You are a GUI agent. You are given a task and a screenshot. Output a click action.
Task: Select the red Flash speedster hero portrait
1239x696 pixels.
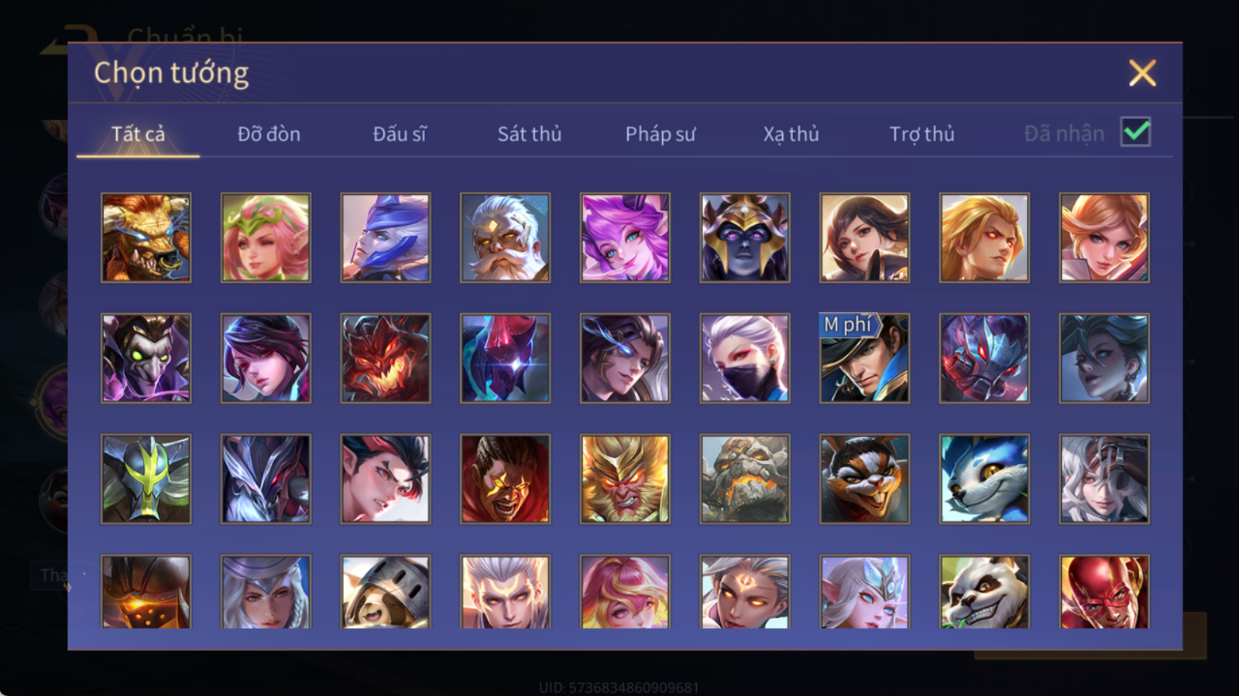click(x=1104, y=592)
